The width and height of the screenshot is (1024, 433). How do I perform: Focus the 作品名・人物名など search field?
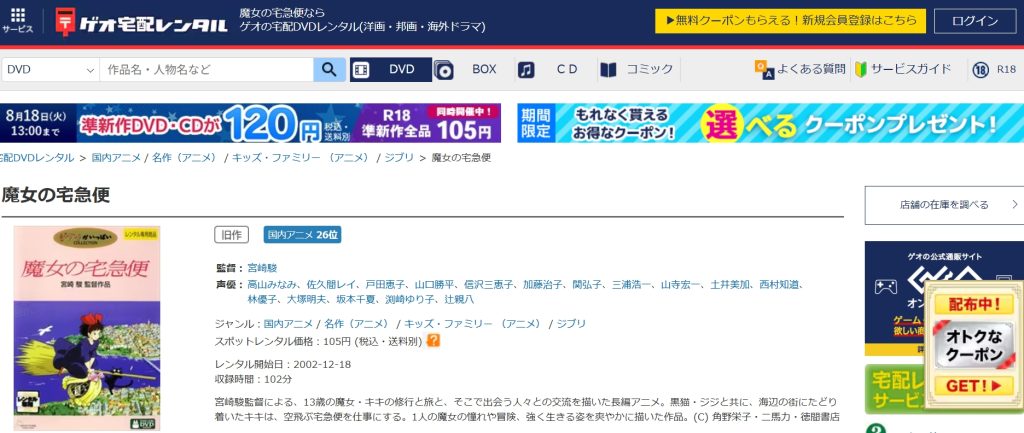(206, 70)
